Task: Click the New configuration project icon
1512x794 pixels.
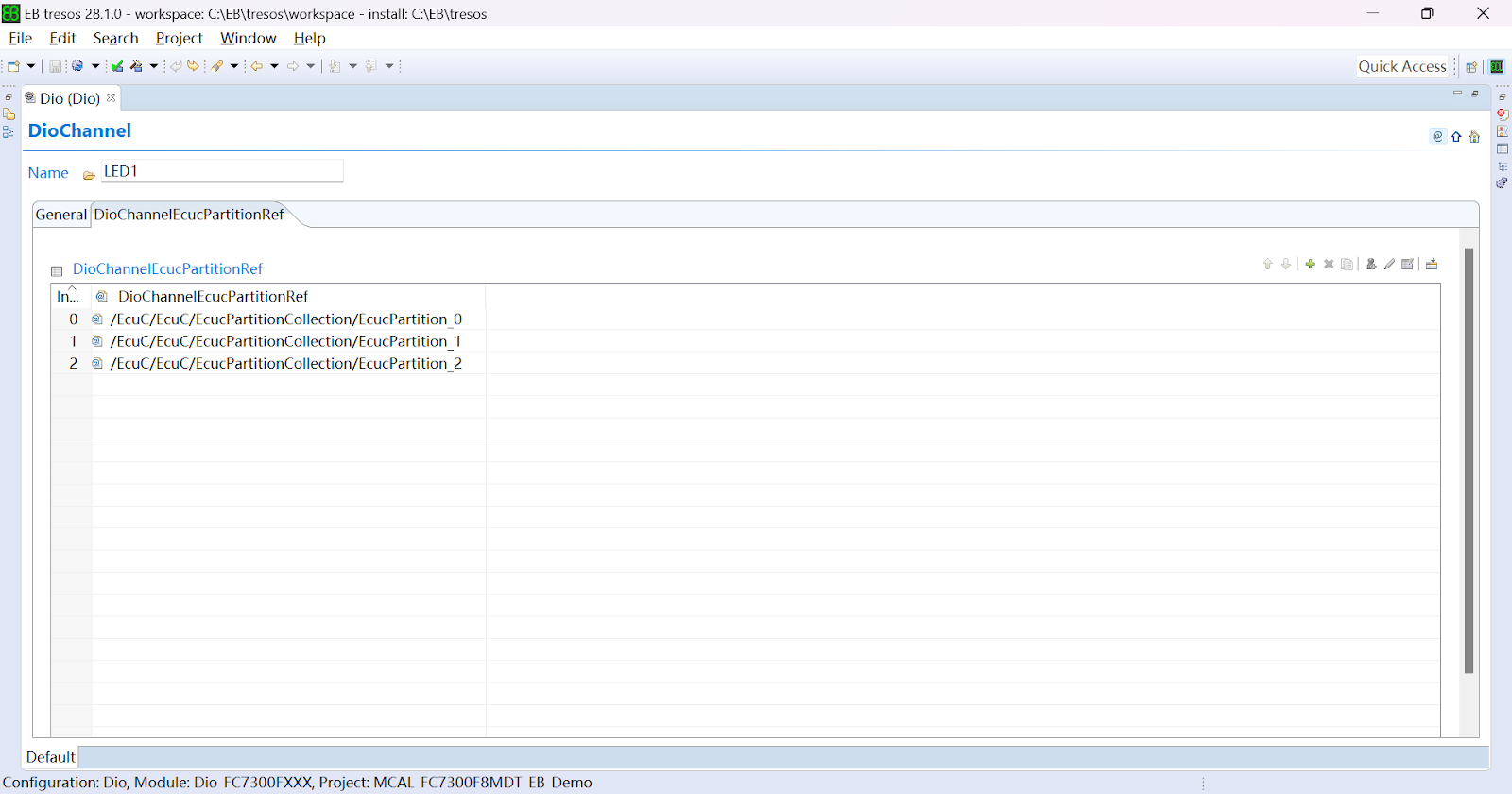Action: click(13, 66)
